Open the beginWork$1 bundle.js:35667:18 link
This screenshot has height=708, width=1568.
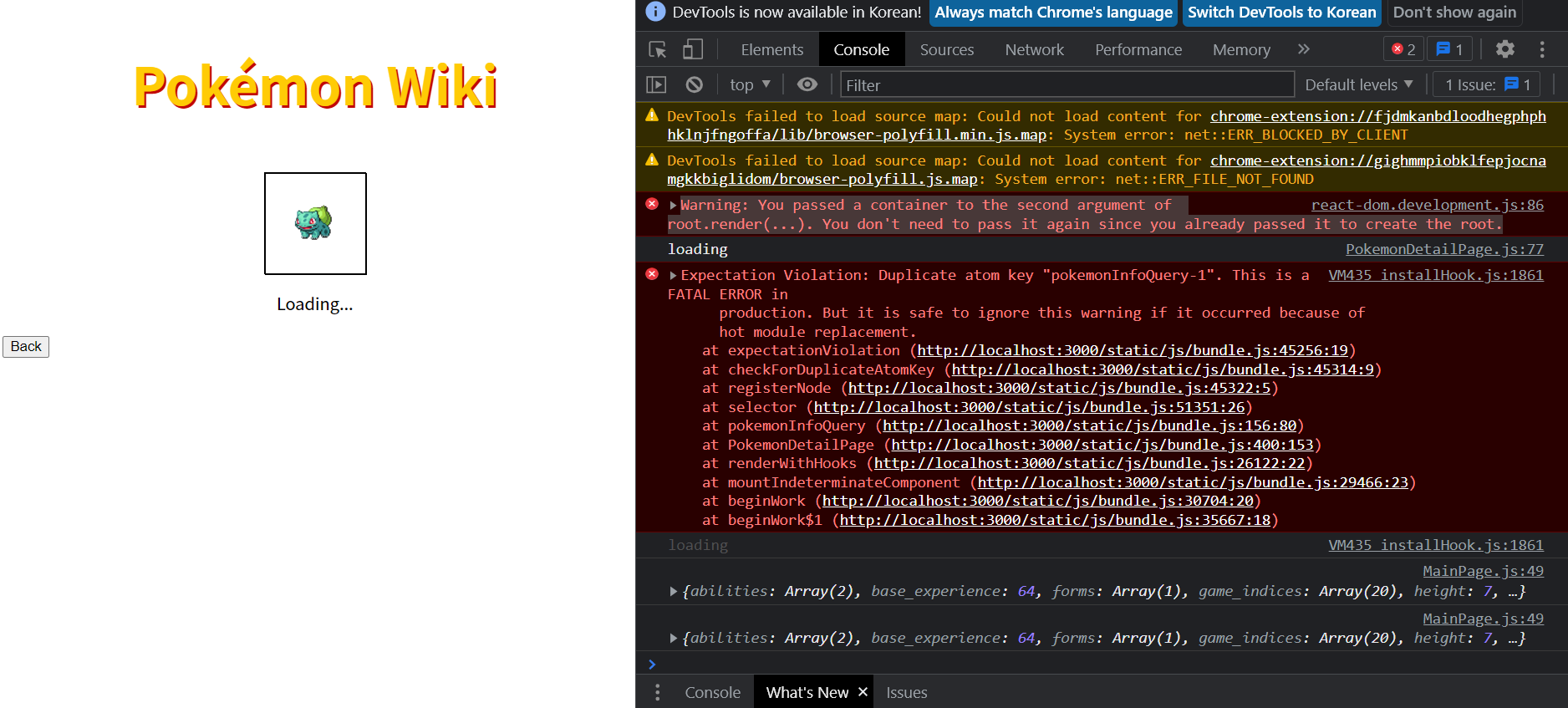(1055, 520)
